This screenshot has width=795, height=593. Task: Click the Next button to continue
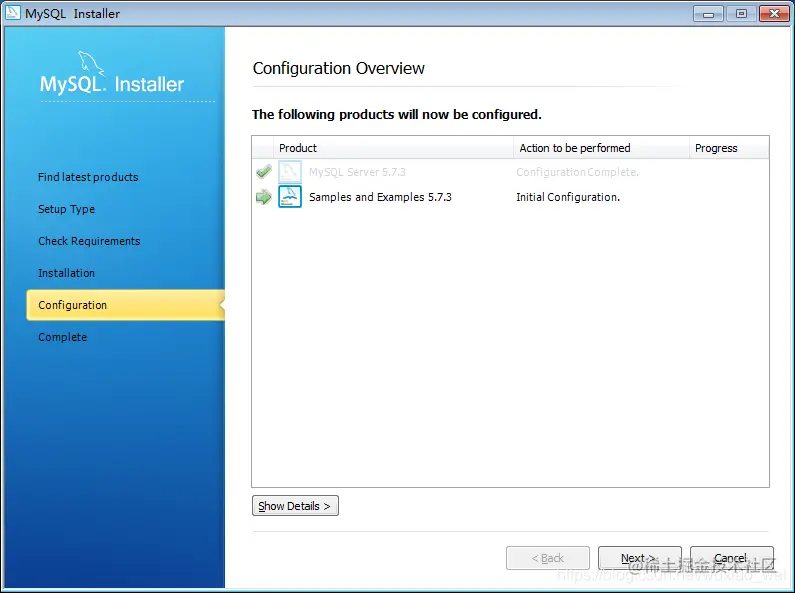click(x=639, y=558)
